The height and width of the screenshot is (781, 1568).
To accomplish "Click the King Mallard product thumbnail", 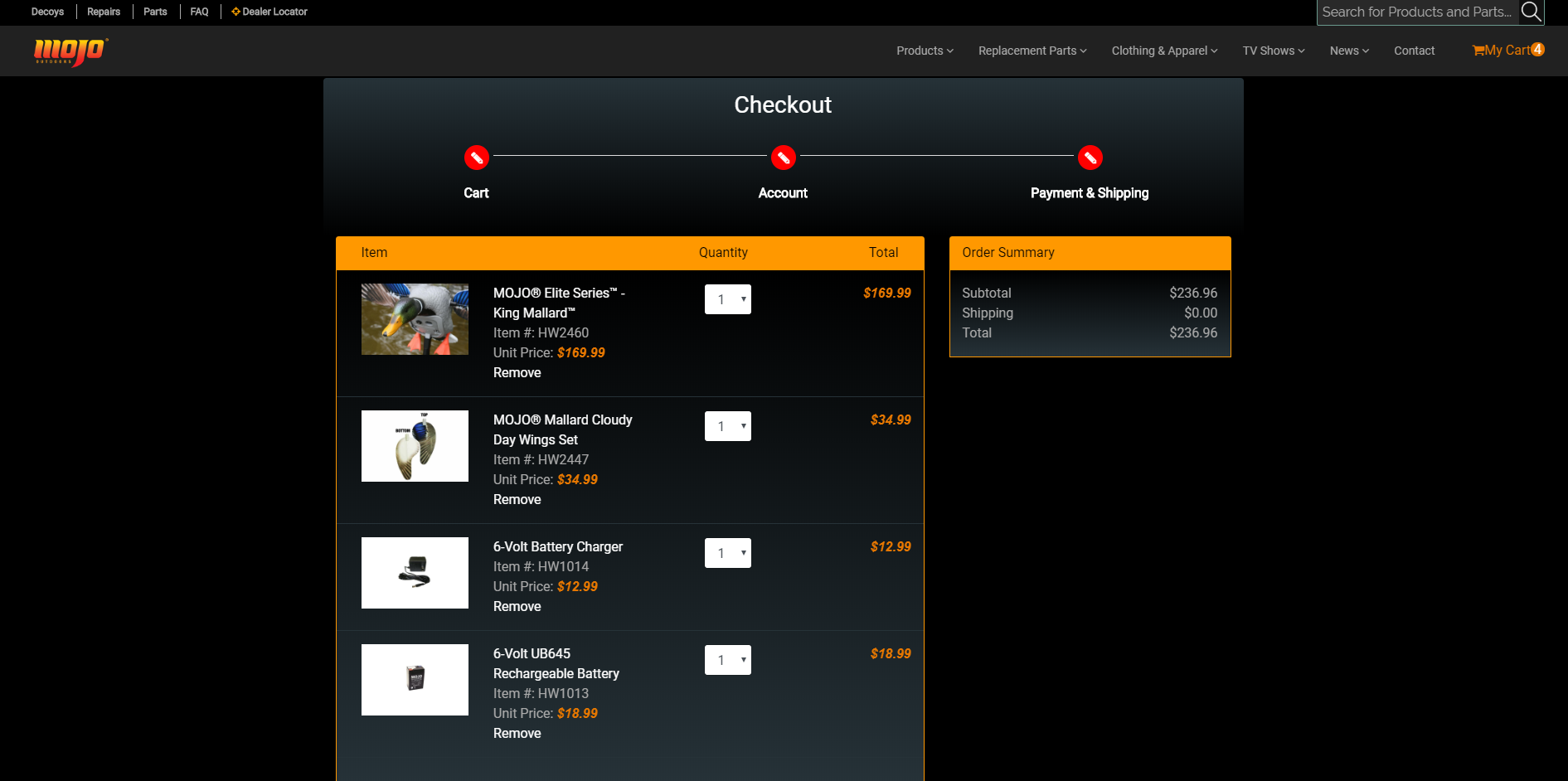I will [x=415, y=319].
